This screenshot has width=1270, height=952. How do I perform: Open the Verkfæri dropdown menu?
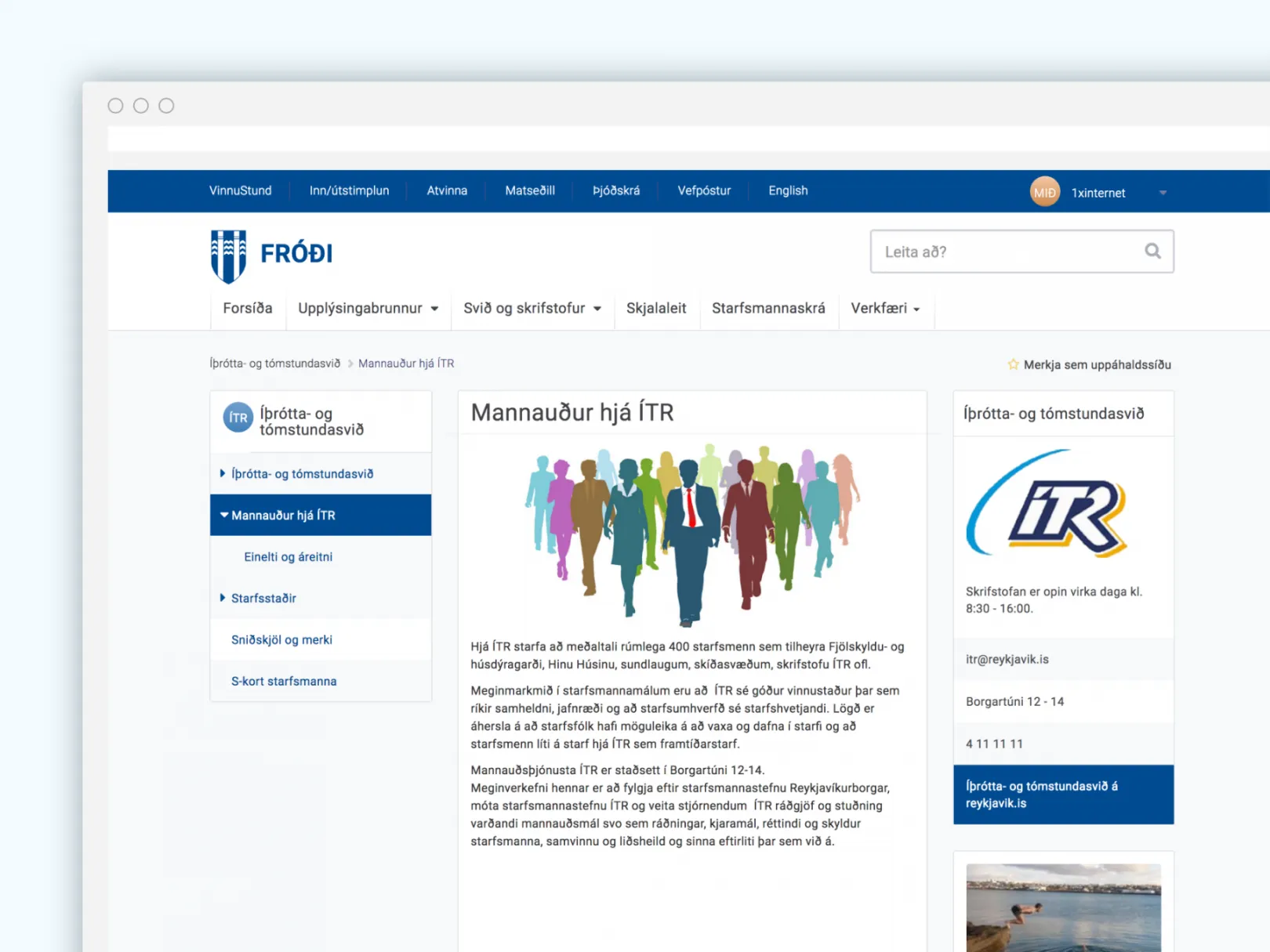point(885,309)
